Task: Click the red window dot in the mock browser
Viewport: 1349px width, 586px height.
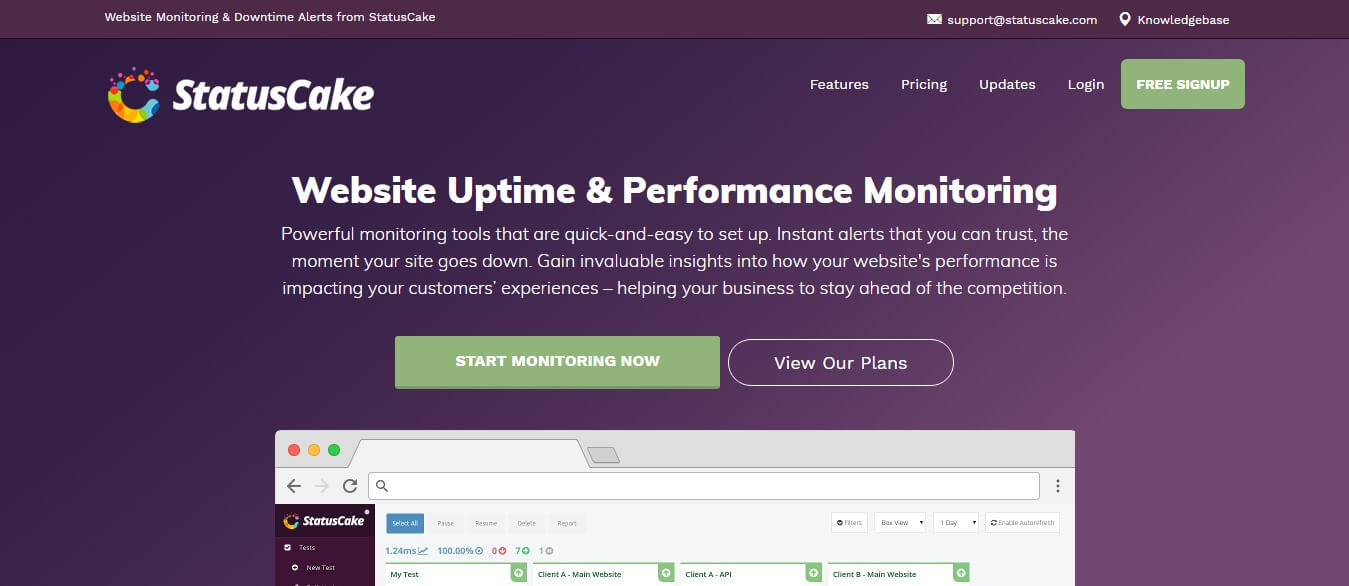Action: (294, 450)
